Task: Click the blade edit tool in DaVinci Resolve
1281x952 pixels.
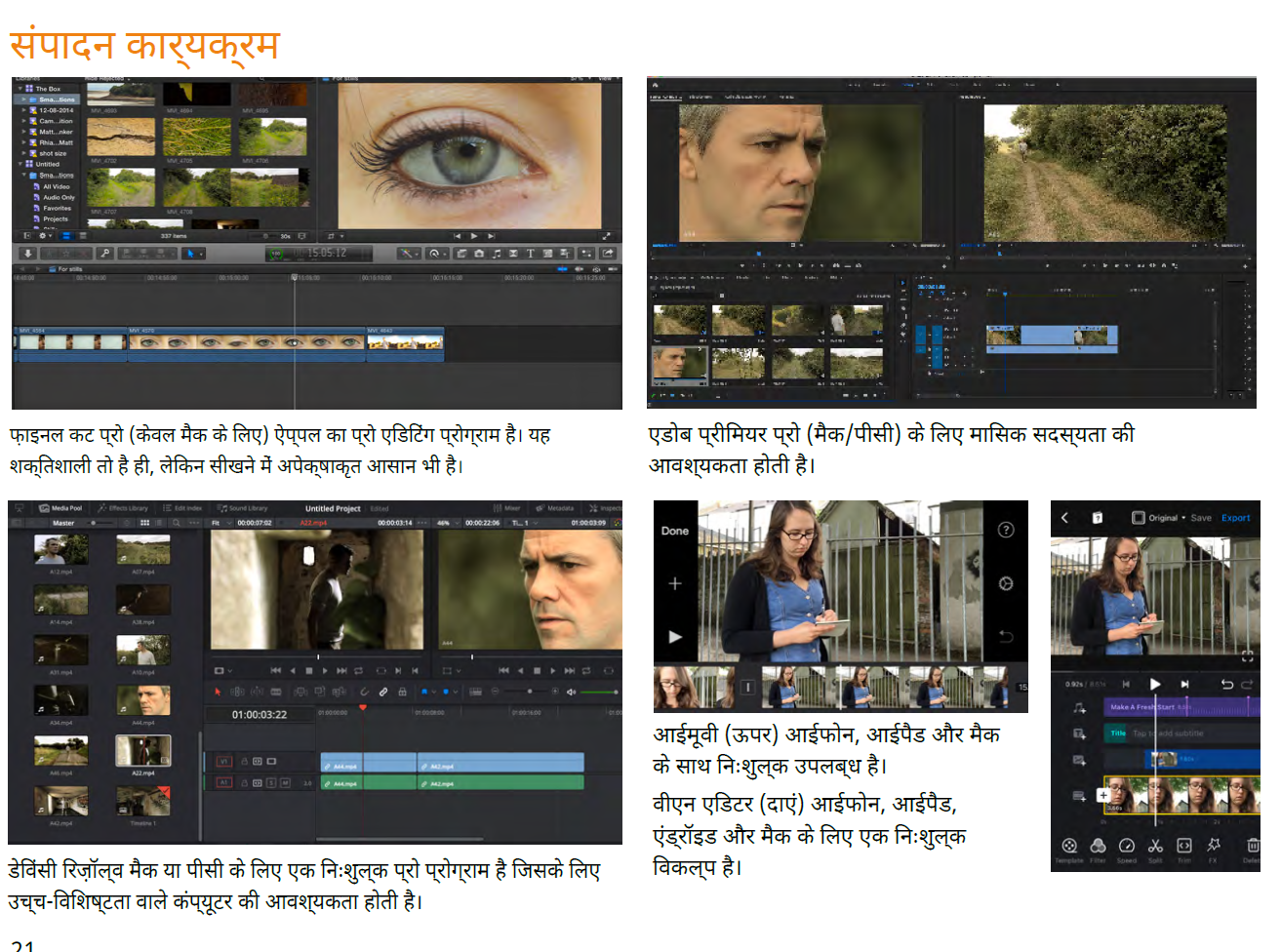Action: [x=276, y=692]
